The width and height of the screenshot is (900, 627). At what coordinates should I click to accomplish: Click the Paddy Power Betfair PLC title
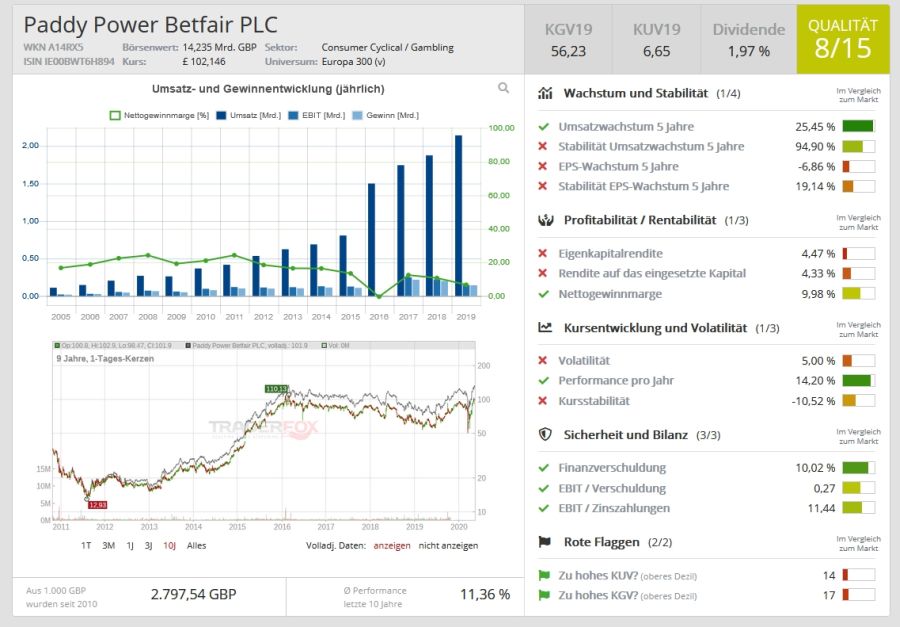pos(150,25)
